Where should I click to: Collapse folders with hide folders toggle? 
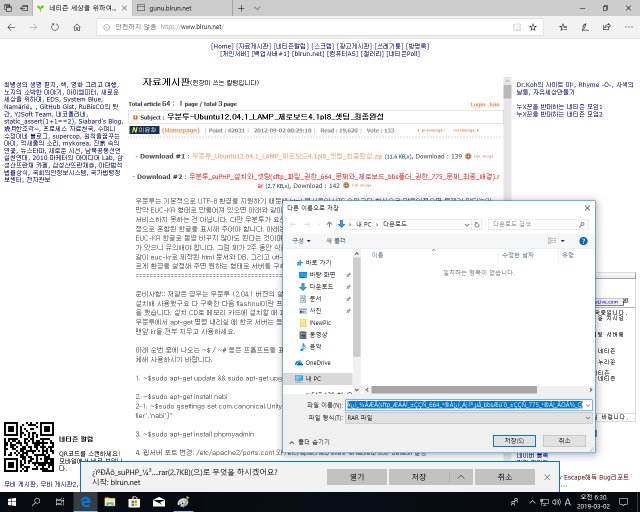309,442
